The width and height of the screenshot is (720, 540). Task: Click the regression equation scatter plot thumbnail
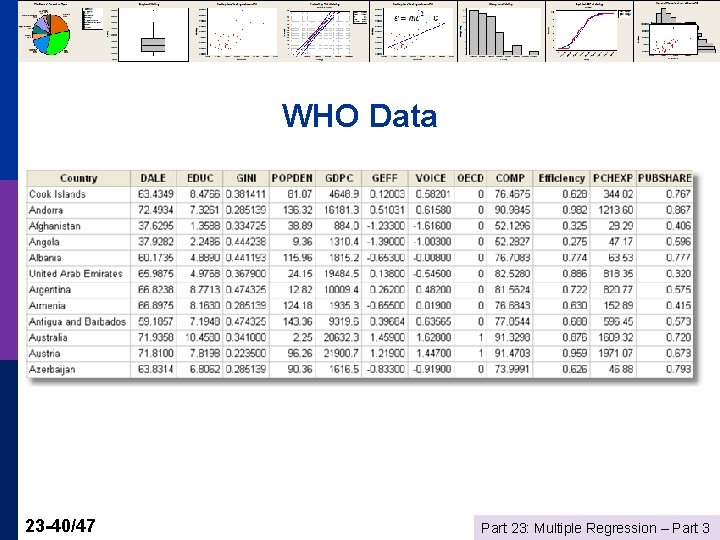pyautogui.click(x=413, y=31)
